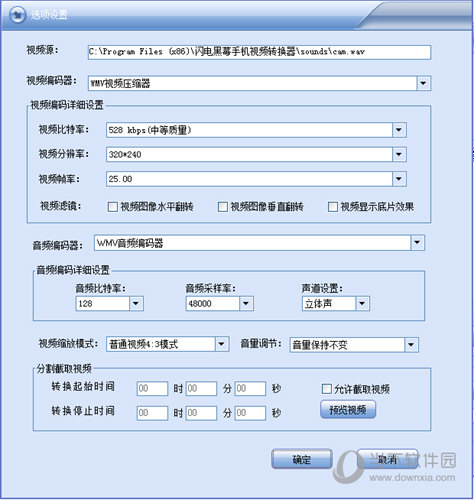Screen dimensions: 474x500
Task: Click the 128 audio bitrate value
Action: [x=85, y=304]
